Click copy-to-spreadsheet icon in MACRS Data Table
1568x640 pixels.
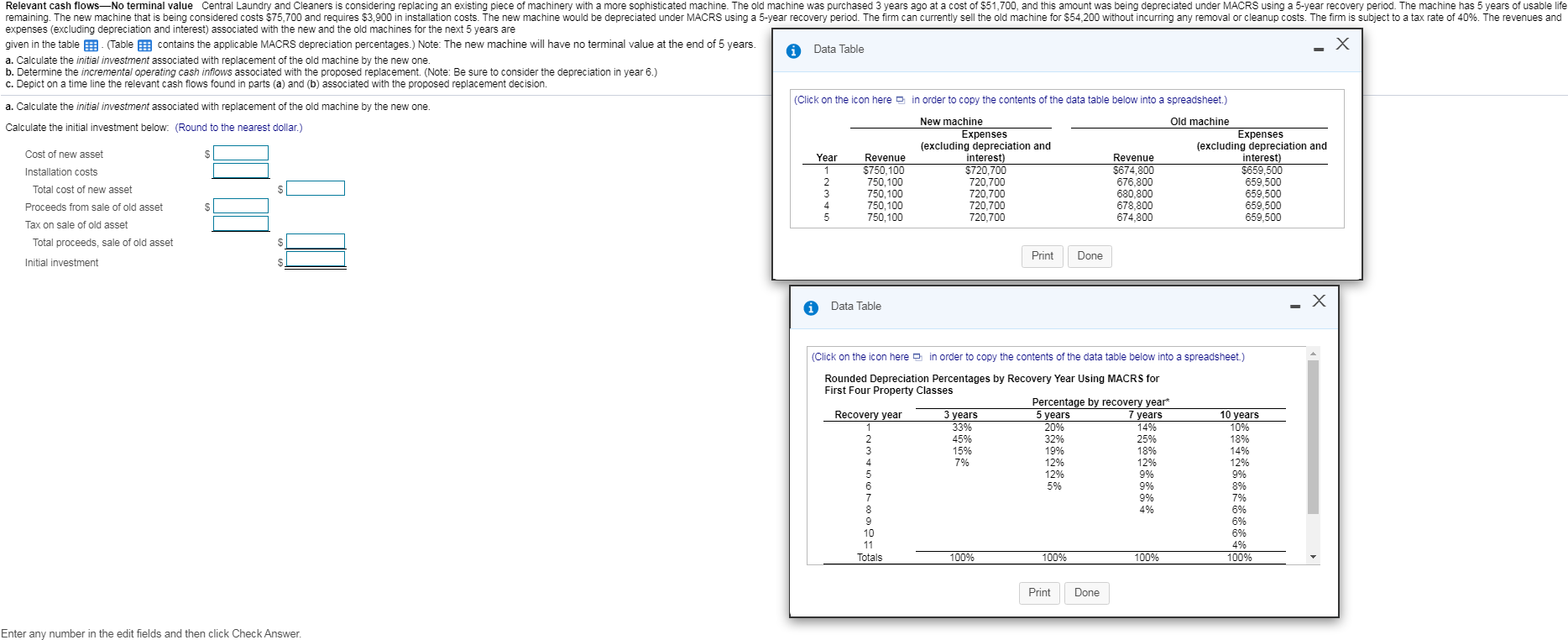coord(917,357)
